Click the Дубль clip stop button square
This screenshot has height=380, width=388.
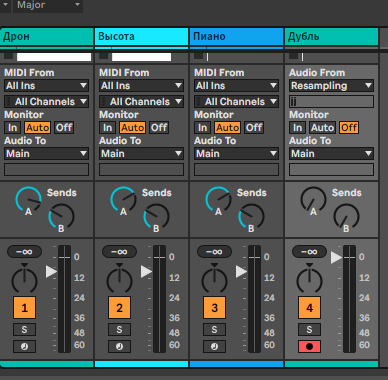click(294, 56)
